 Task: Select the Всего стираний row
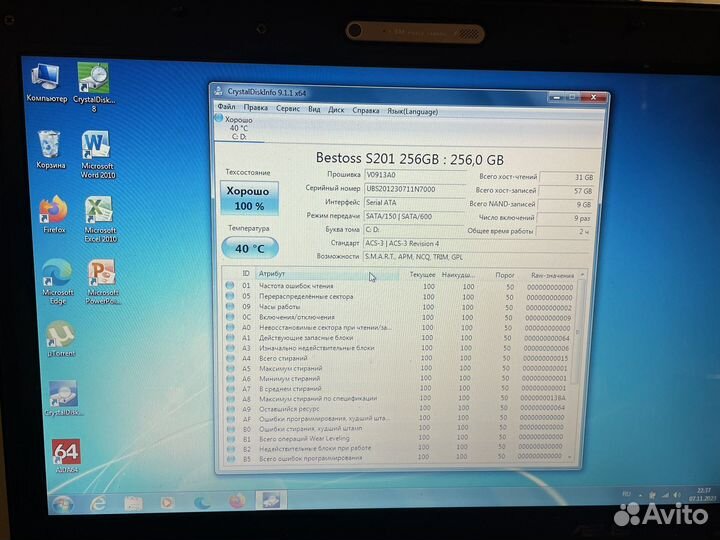[x=398, y=358]
